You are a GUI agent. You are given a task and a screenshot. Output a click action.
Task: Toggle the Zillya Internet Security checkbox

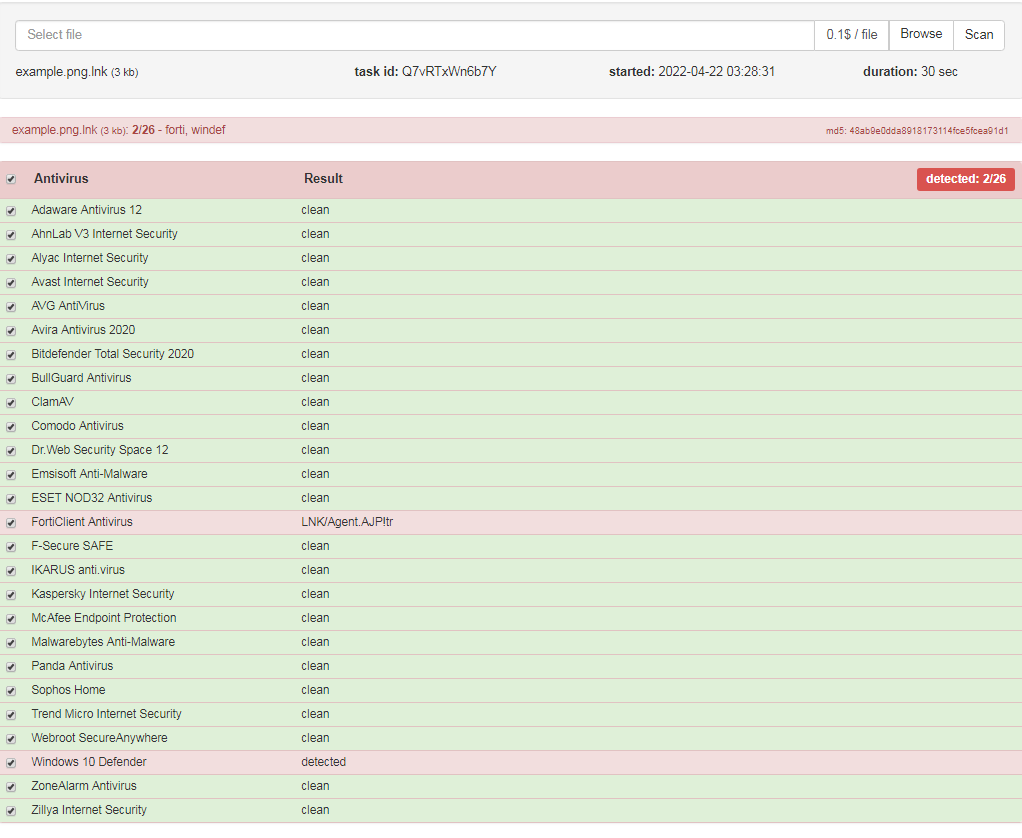point(11,811)
